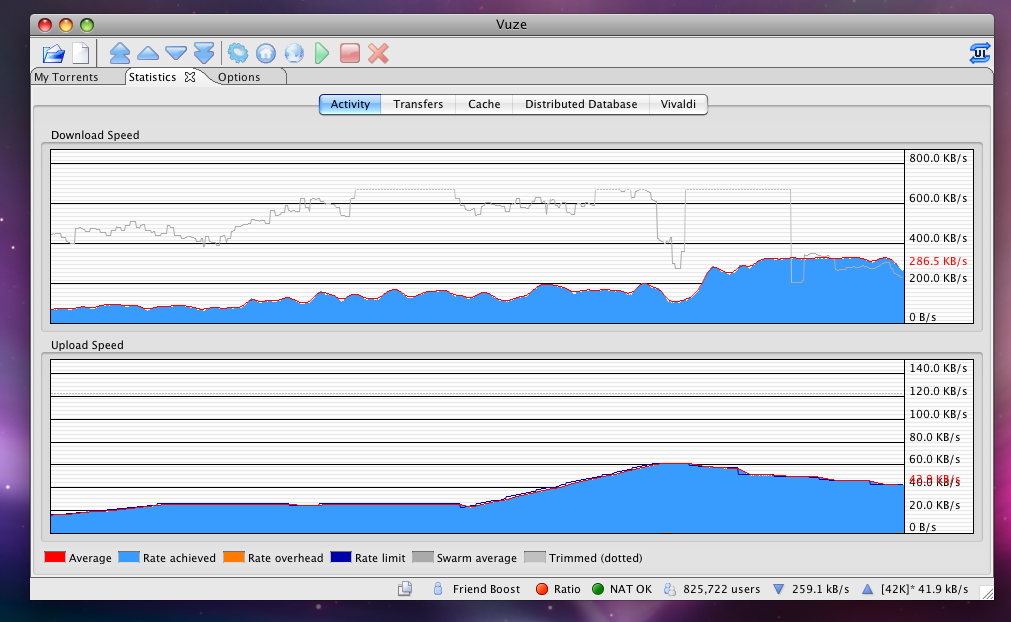This screenshot has width=1011, height=622.
Task: Move the torrent down in queue
Action: tap(175, 52)
